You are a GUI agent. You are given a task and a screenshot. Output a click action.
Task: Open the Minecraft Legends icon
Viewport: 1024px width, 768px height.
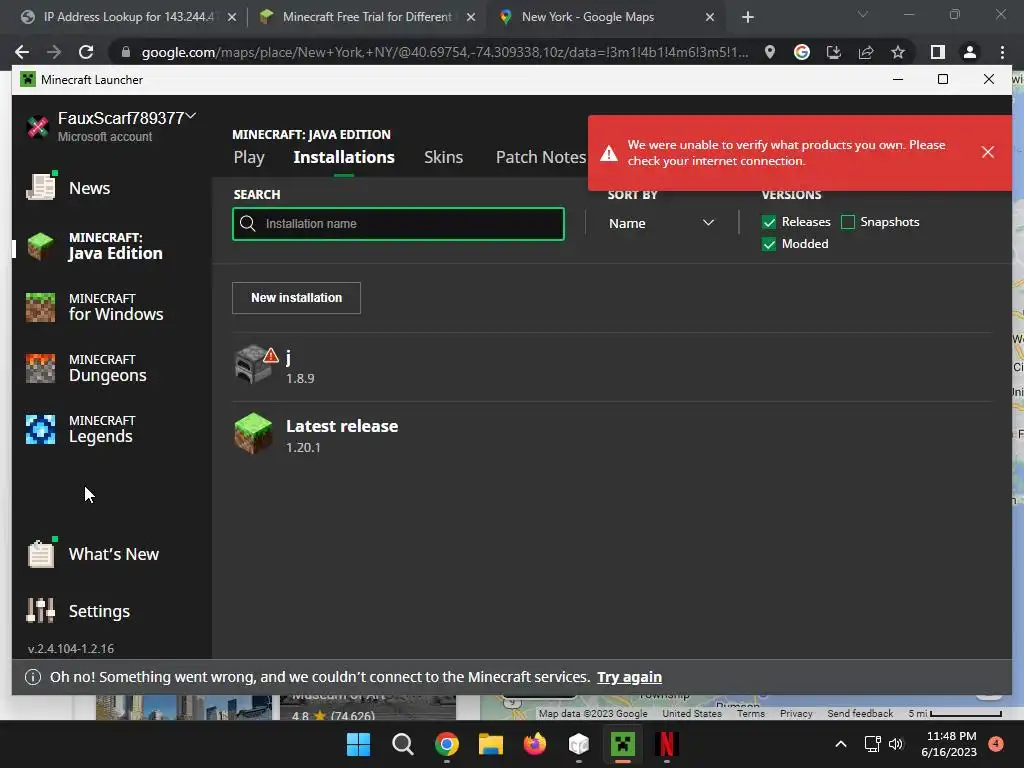click(x=40, y=429)
